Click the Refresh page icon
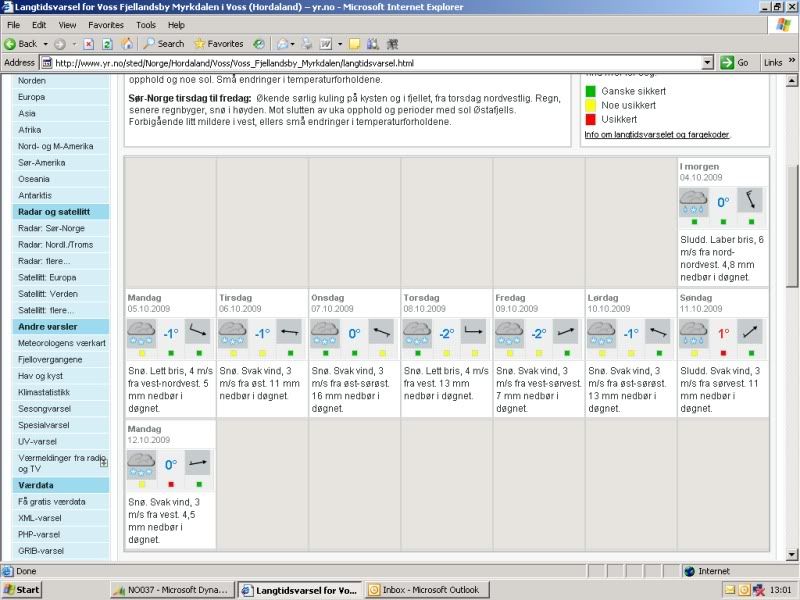 tap(108, 44)
